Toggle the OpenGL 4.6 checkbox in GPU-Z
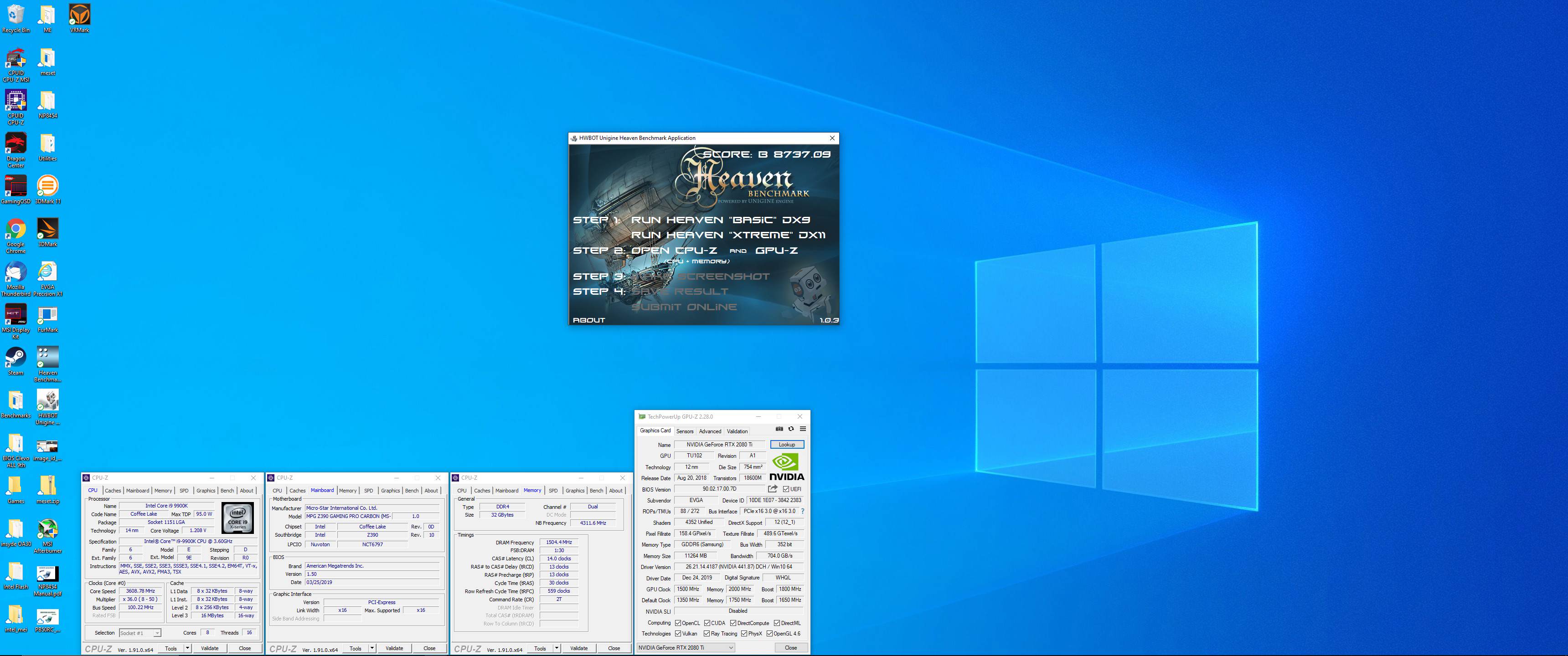The width and height of the screenshot is (1568, 656). (x=769, y=634)
